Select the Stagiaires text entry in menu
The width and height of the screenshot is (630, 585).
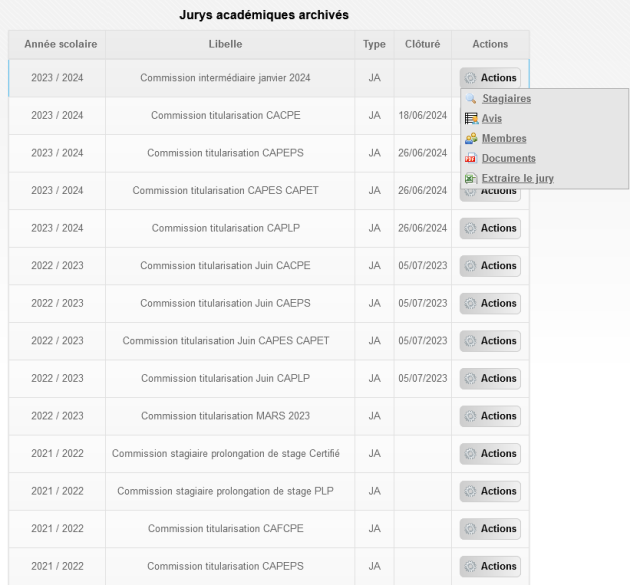[506, 99]
